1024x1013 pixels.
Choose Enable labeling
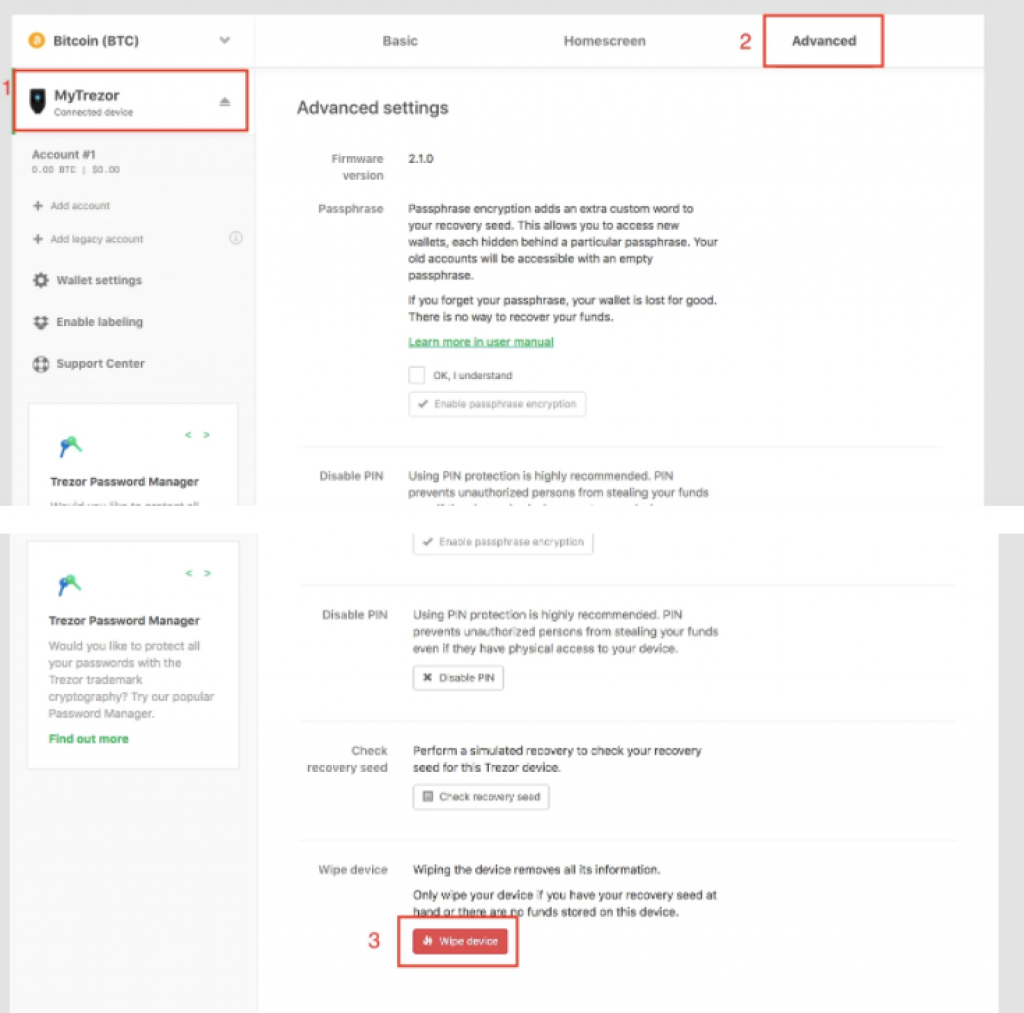99,321
